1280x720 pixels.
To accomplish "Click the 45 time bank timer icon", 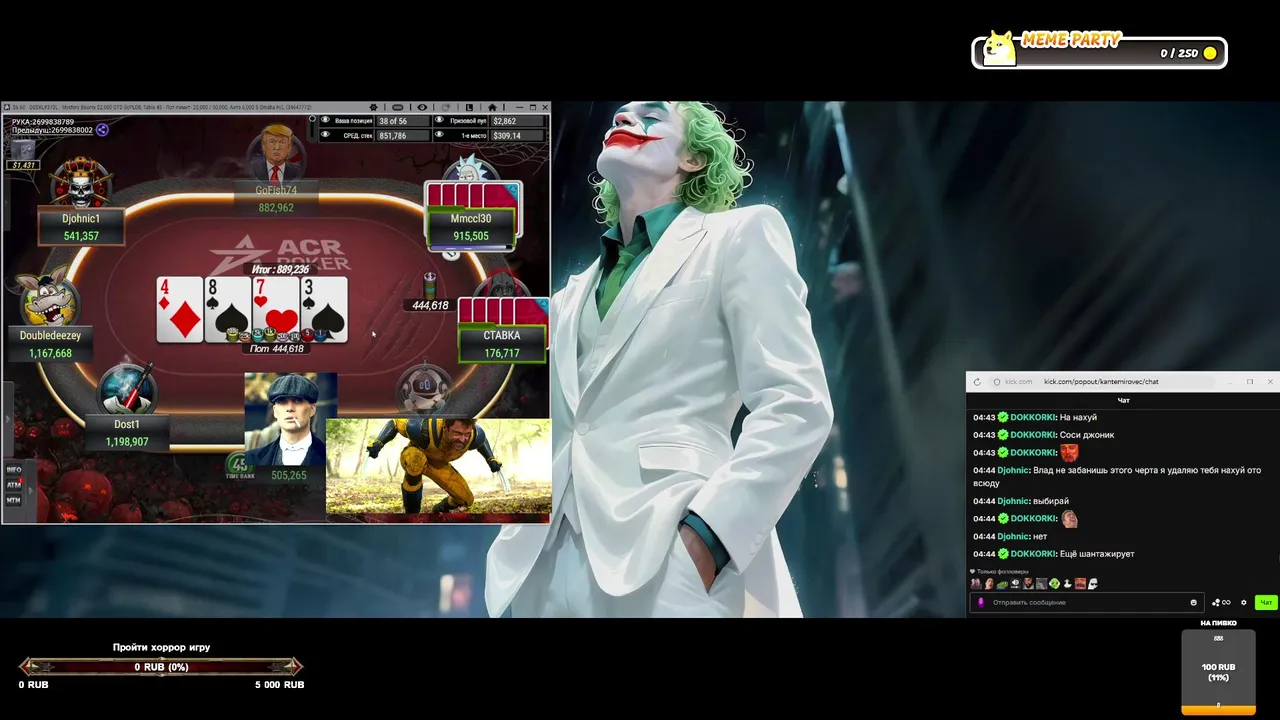I will tap(238, 465).
